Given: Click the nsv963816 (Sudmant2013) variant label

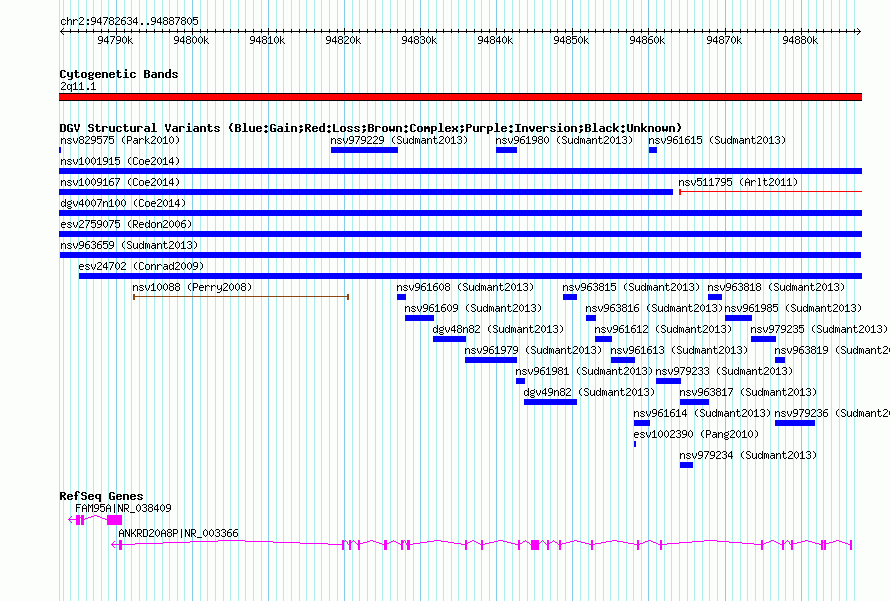Looking at the screenshot, I should point(654,308).
